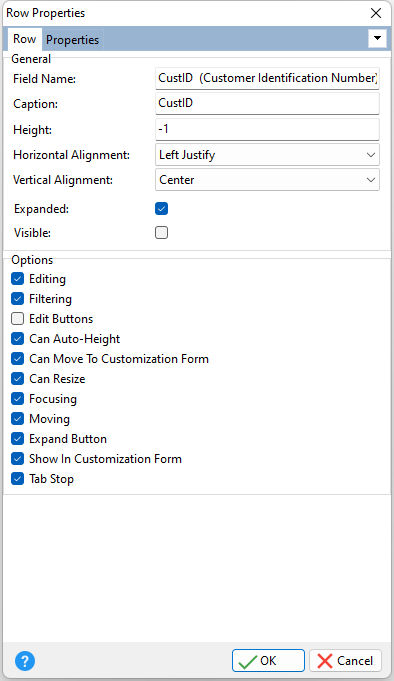The height and width of the screenshot is (681, 394).
Task: Click the Cancel button
Action: pos(345,661)
